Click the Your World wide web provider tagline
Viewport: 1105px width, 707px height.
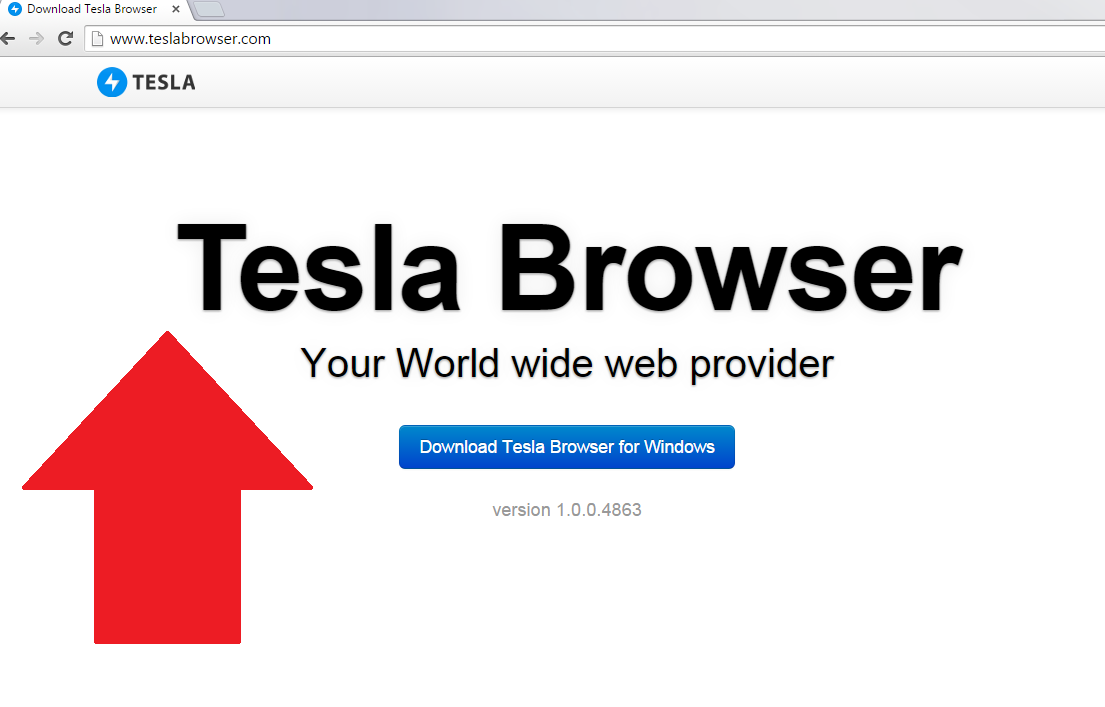click(567, 364)
